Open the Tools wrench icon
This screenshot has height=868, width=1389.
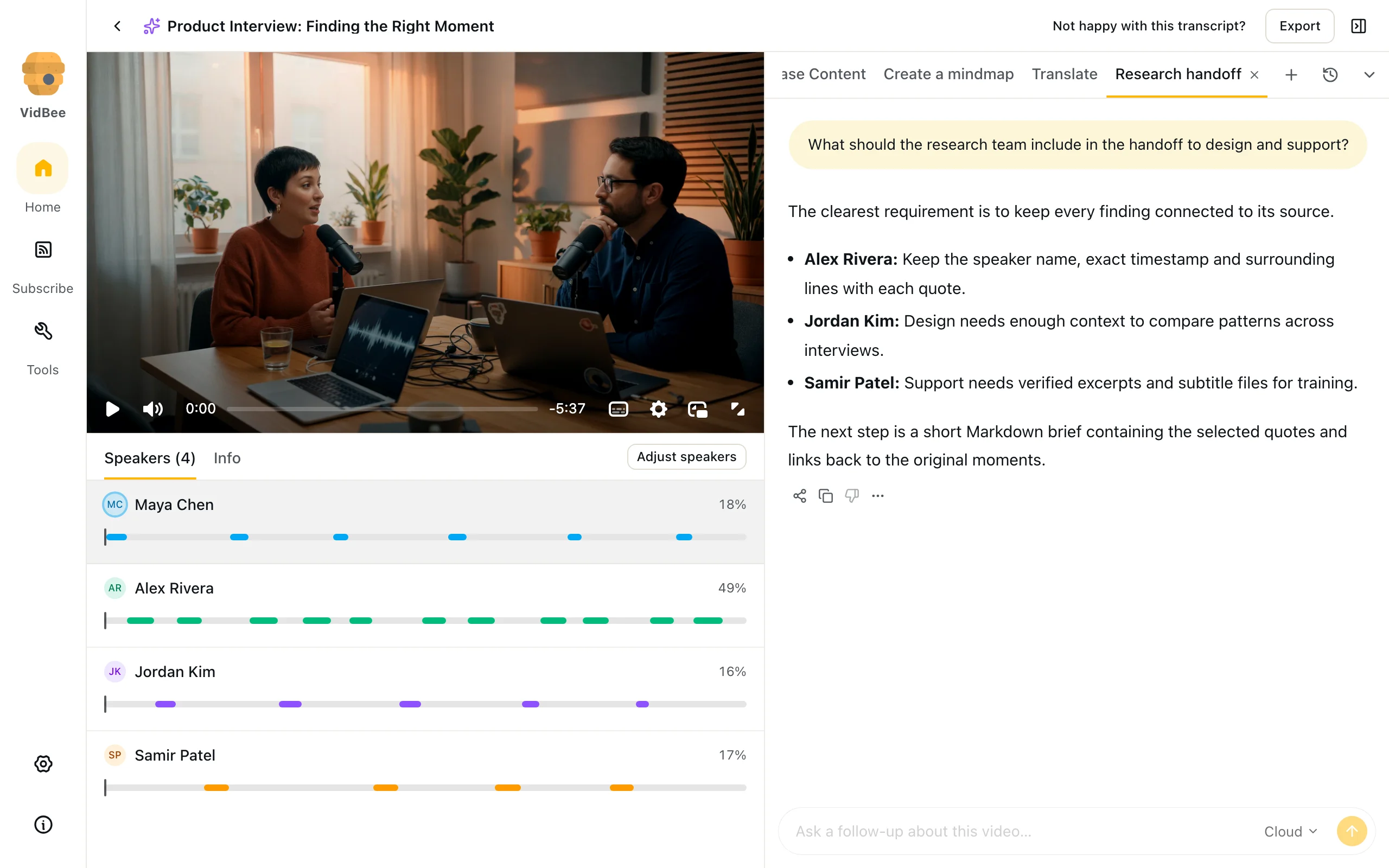click(43, 331)
